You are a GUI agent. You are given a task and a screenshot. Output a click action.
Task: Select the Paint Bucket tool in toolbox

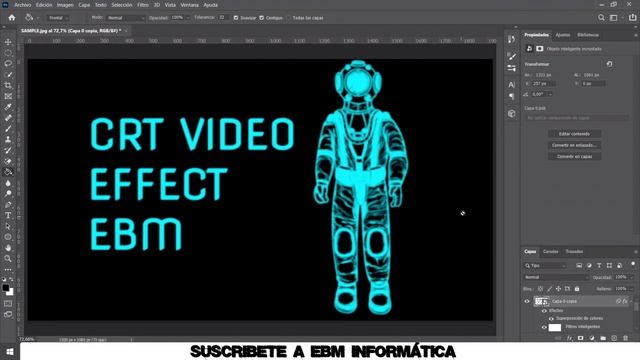8,172
